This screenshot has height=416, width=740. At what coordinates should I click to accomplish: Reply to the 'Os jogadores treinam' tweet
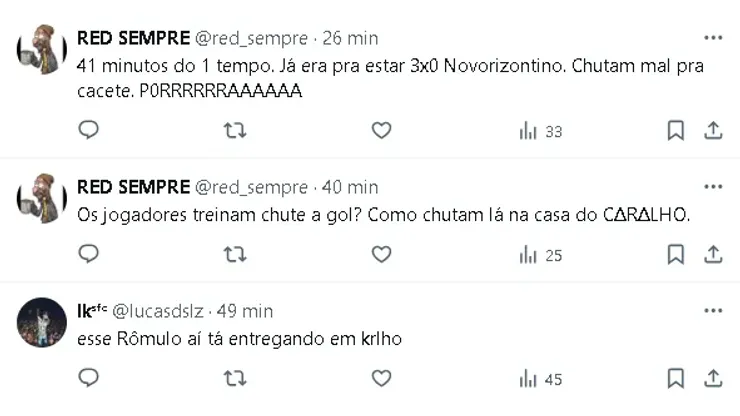89,255
